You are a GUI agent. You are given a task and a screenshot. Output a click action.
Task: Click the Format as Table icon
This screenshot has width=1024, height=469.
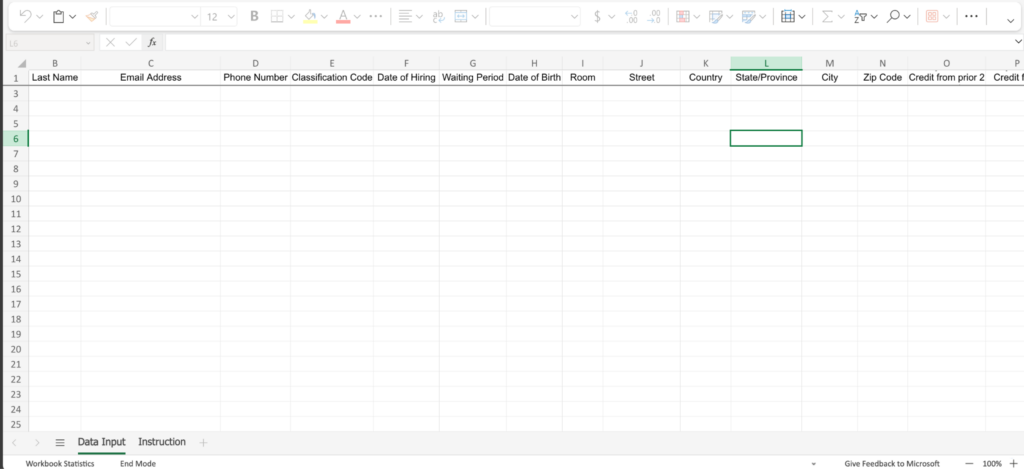[716, 16]
